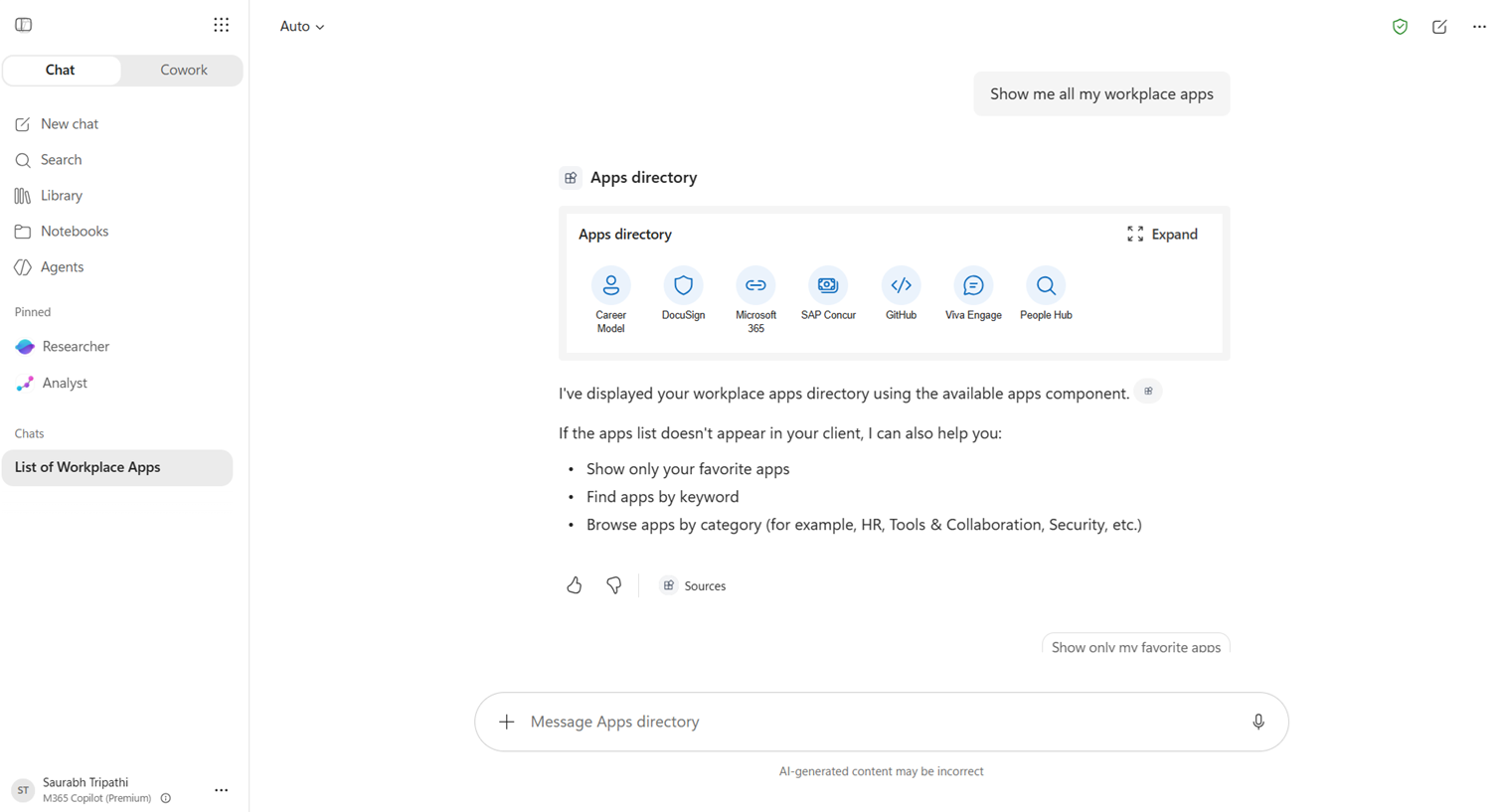Launch the DocuSign app
Image resolution: width=1503 pixels, height=812 pixels.
point(683,294)
